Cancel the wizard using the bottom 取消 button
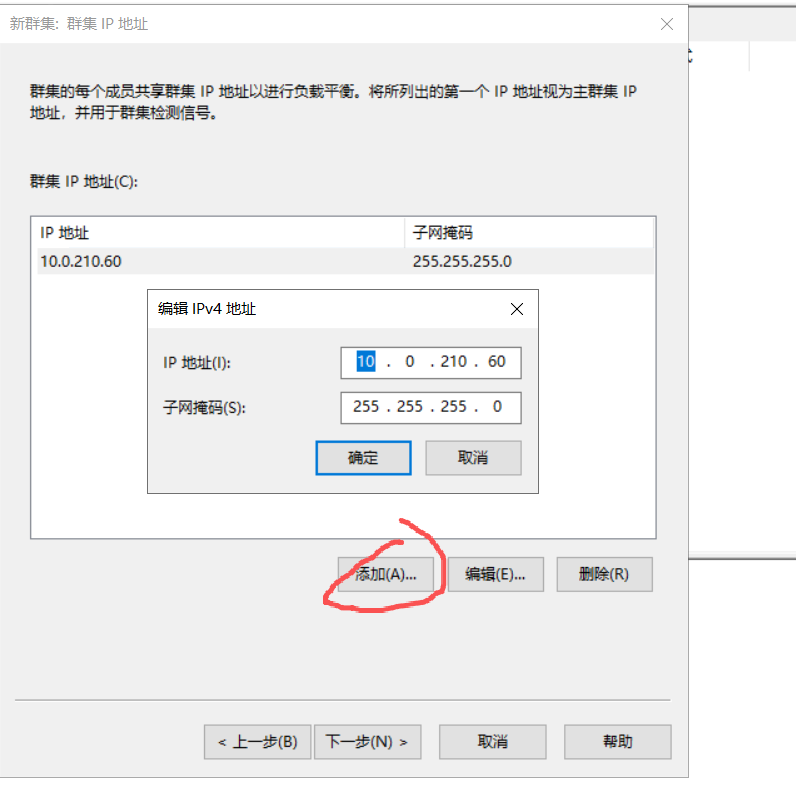796x799 pixels. point(493,742)
